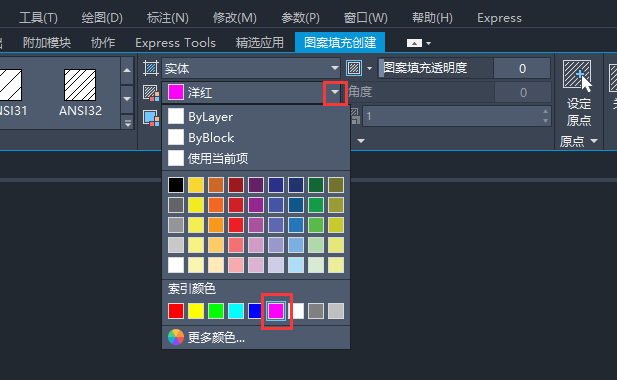617x380 pixels.
Task: Select yellow index color swatch
Action: (196, 311)
